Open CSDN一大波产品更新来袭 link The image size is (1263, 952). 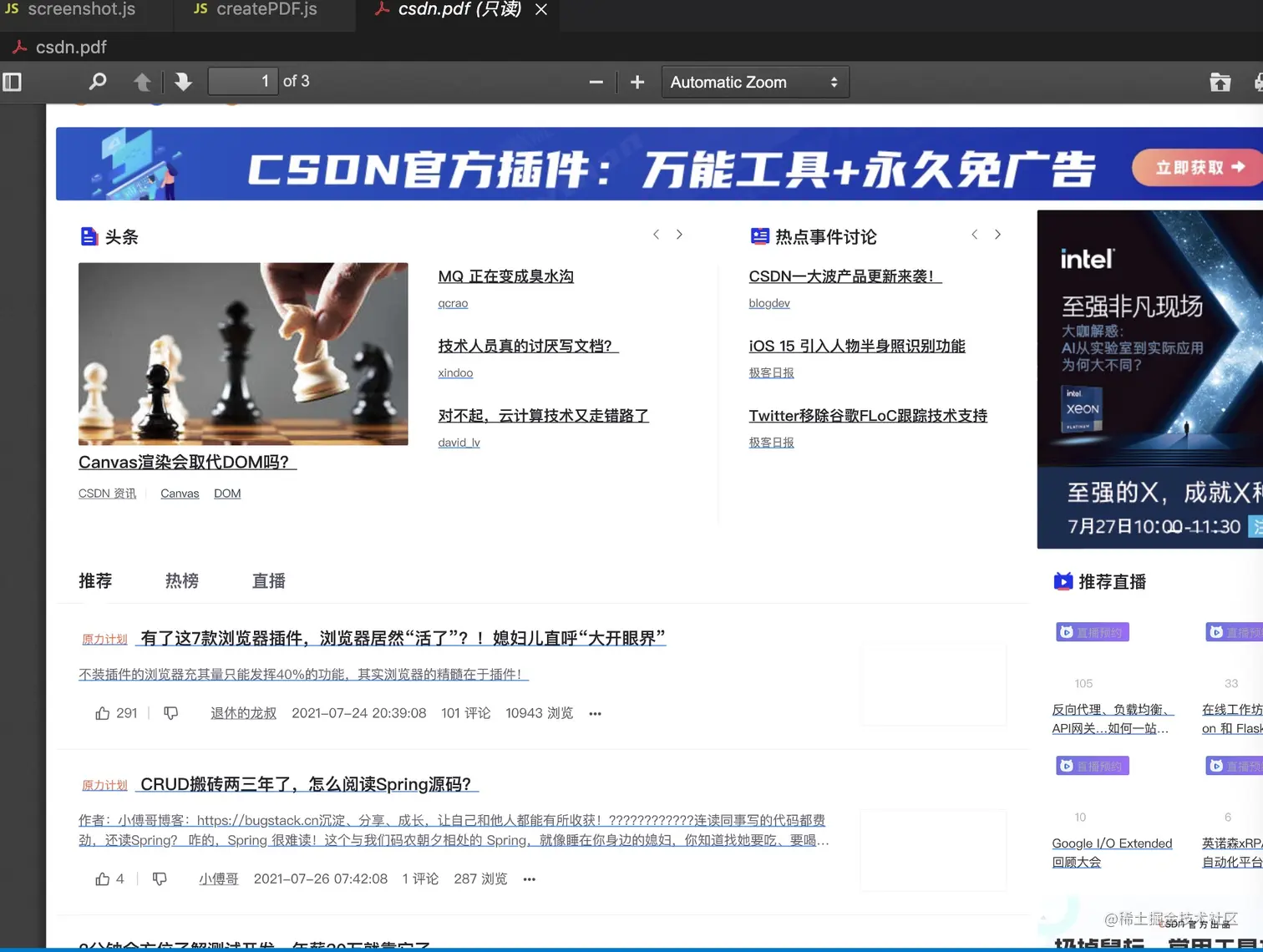click(845, 276)
